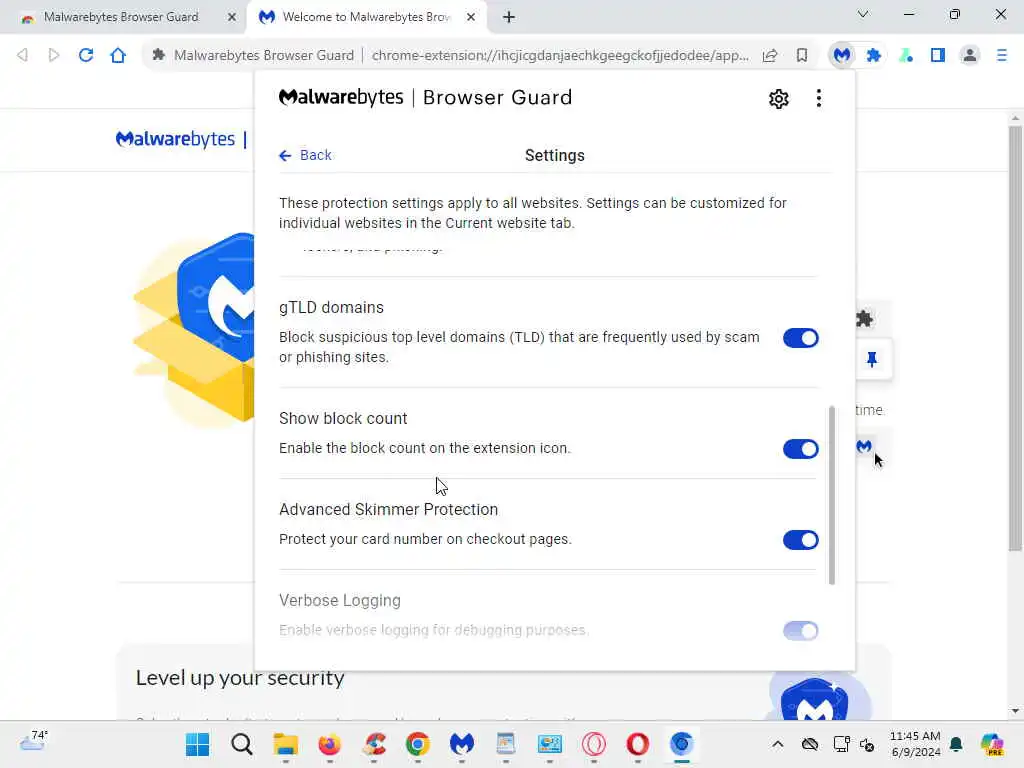Open the notification bell in system tray

point(956,744)
